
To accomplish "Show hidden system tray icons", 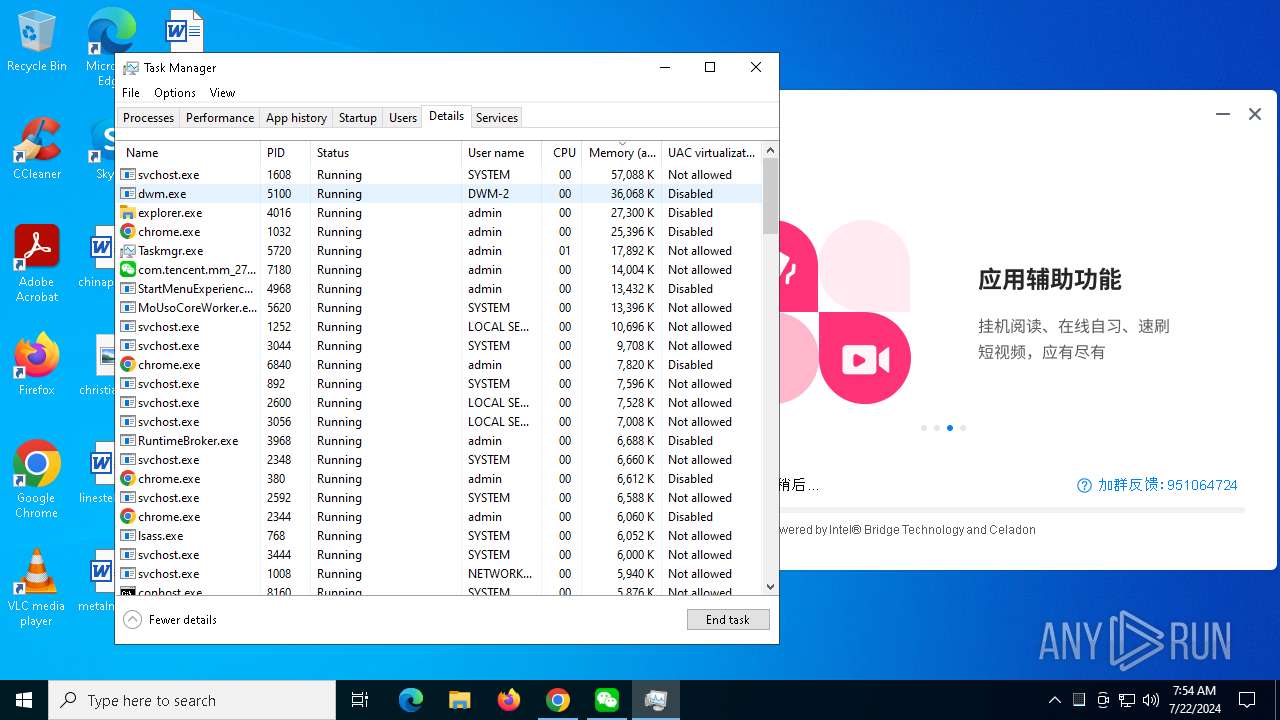I will [1055, 700].
